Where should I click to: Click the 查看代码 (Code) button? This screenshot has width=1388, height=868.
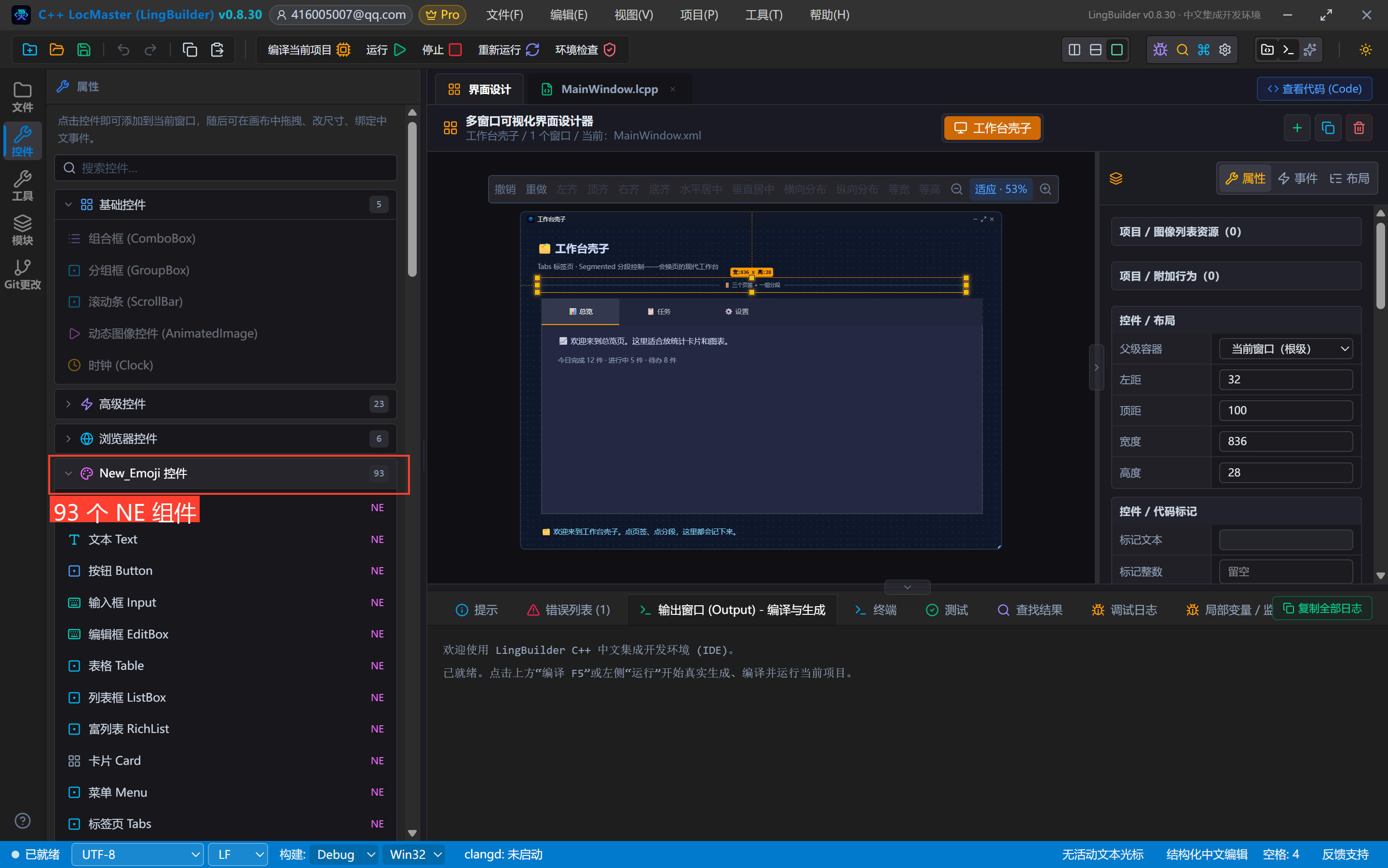[1315, 89]
